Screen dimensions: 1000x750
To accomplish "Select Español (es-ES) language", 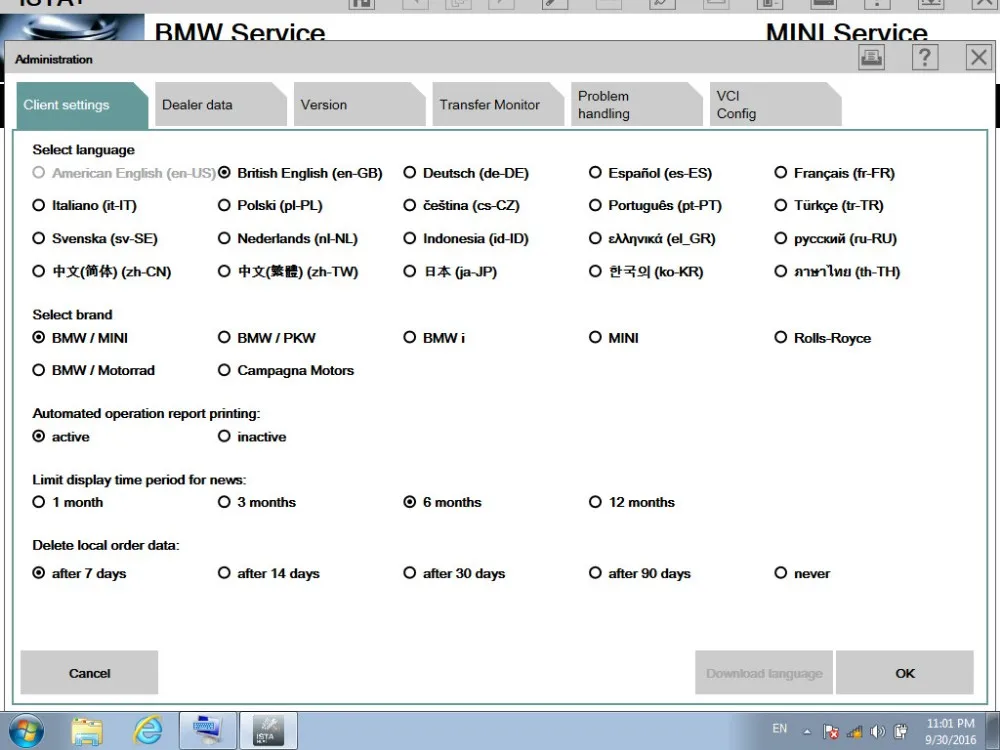I will (650, 173).
